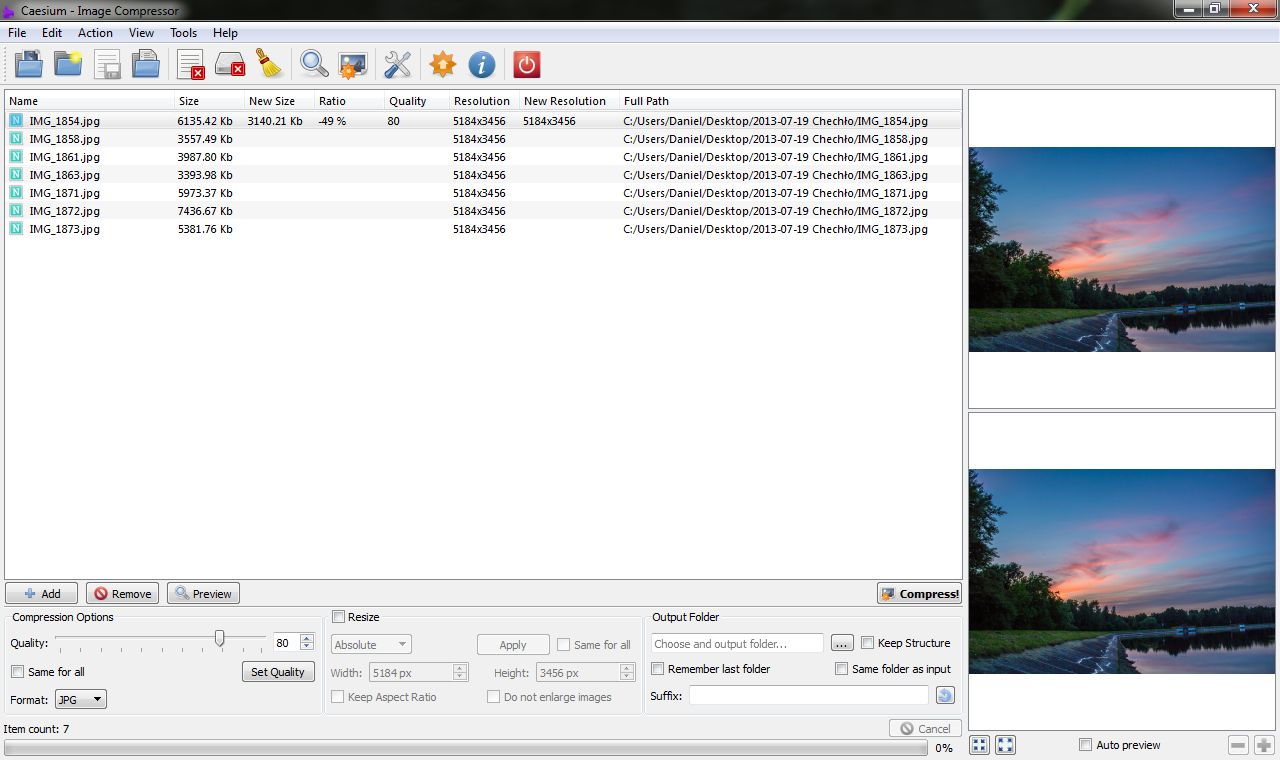The width and height of the screenshot is (1280, 760).
Task: Toggle Keep Aspect Ratio checkbox
Action: coord(338,697)
